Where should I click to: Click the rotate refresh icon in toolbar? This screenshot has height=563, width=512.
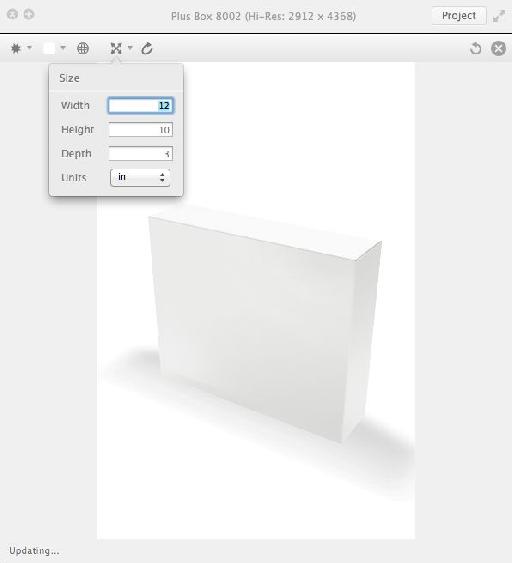[147, 48]
